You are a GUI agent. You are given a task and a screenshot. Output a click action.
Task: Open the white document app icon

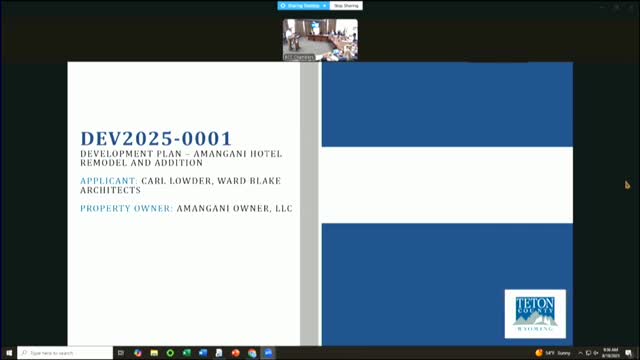219,353
